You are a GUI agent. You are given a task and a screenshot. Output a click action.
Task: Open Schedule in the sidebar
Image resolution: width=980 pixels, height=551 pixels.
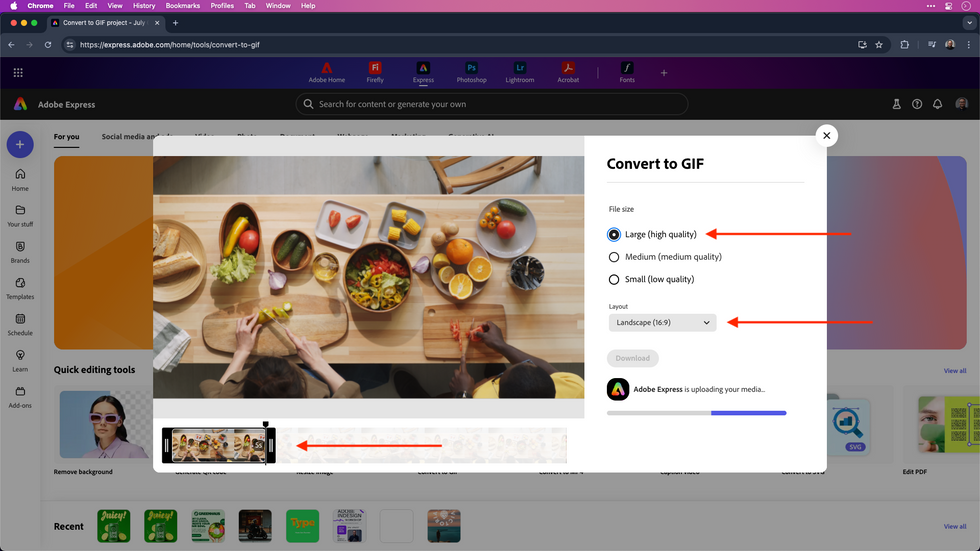[20, 324]
